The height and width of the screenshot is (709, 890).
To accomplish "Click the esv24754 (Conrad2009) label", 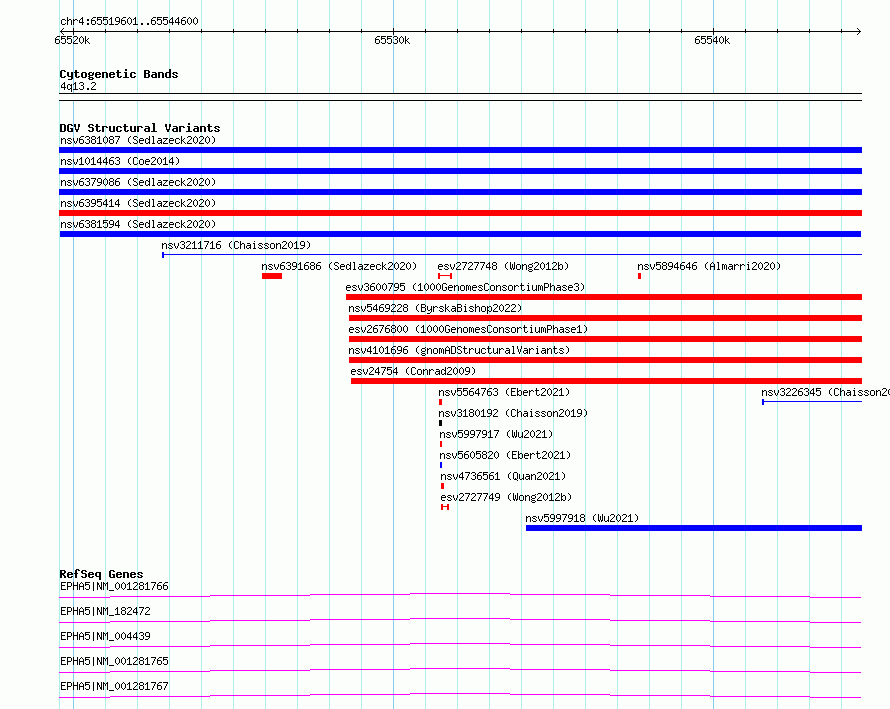I will coord(413,371).
